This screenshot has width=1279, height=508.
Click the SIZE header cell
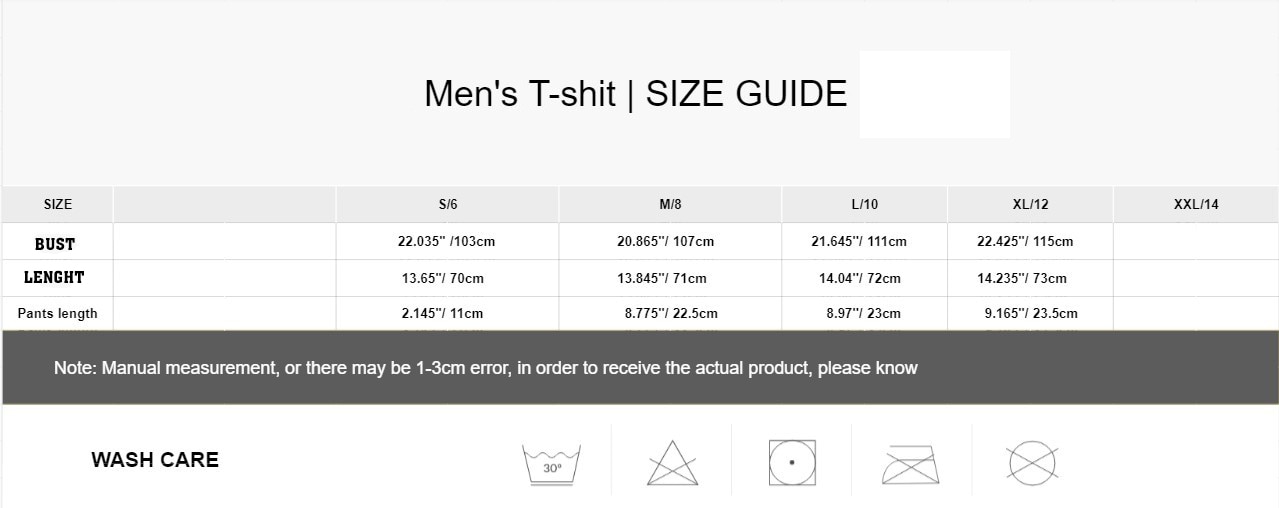pos(58,204)
